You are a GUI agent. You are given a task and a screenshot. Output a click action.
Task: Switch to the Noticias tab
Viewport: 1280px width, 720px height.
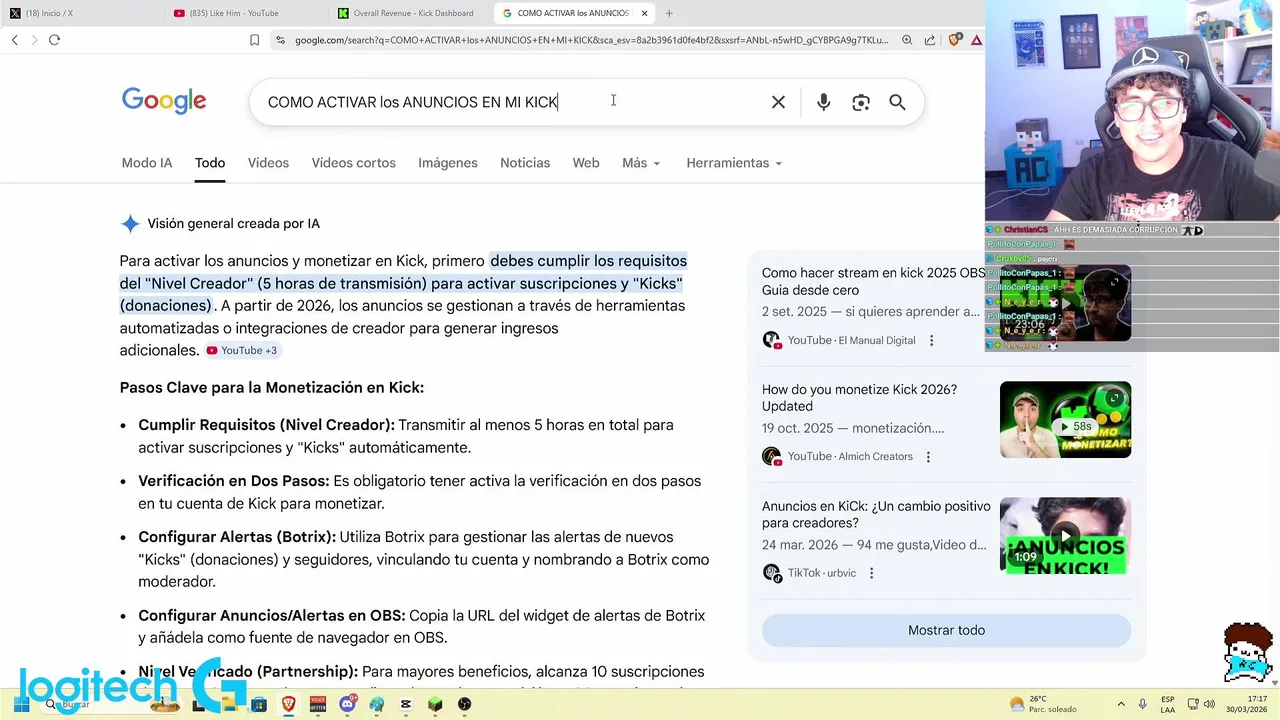pos(525,163)
